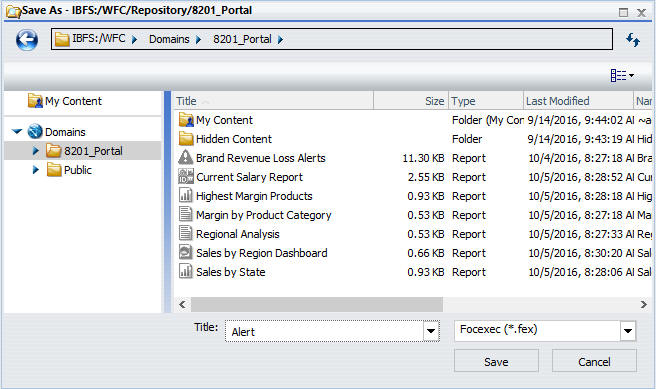Click the Public folder icon
The width and height of the screenshot is (656, 389).
click(x=54, y=169)
